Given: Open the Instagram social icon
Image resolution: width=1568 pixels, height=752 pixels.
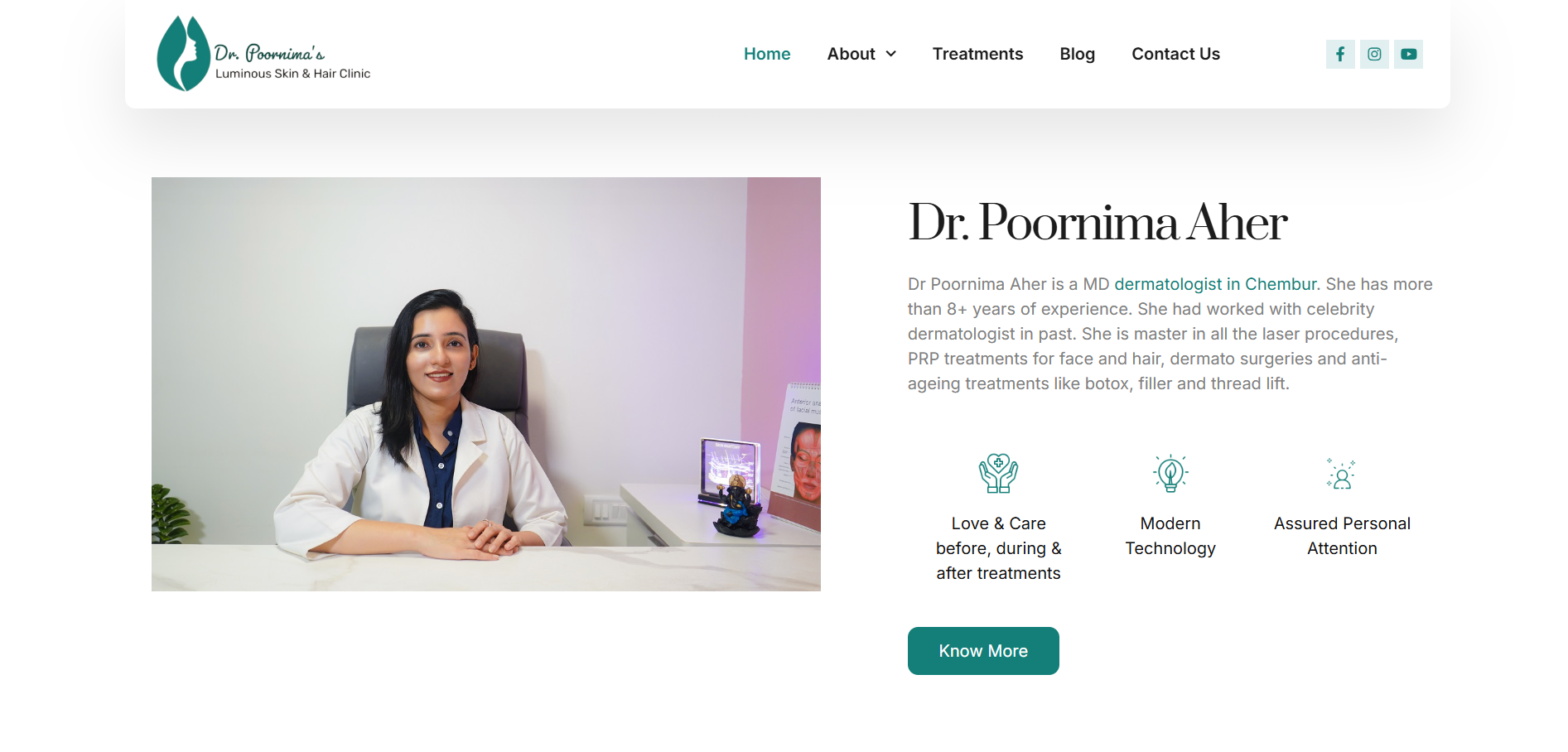Looking at the screenshot, I should click(x=1373, y=54).
